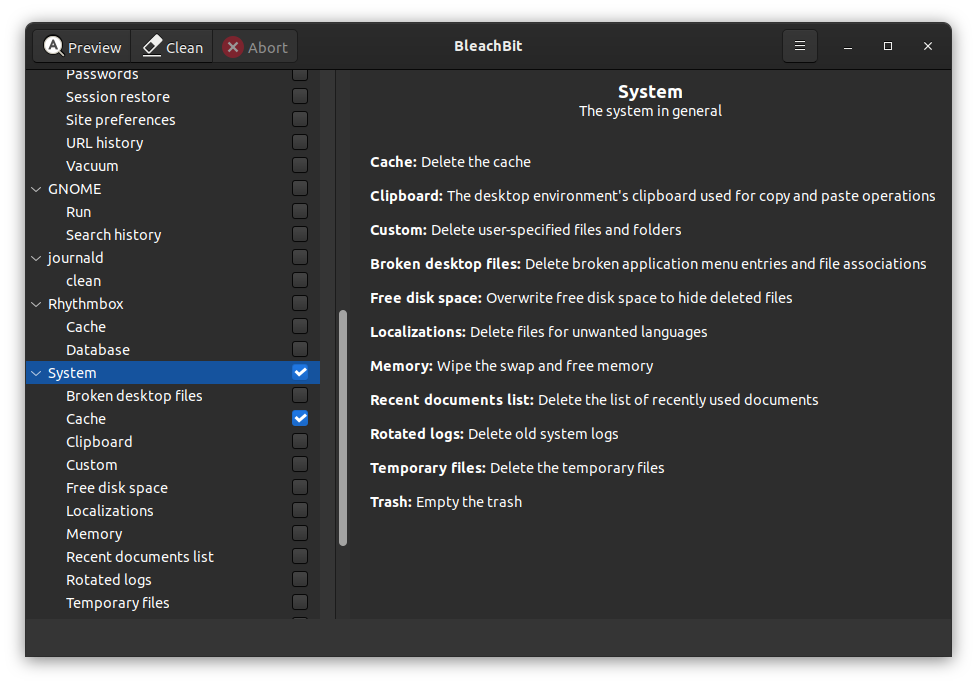Open the hamburger menu button
The width and height of the screenshot is (977, 685).
click(x=799, y=46)
